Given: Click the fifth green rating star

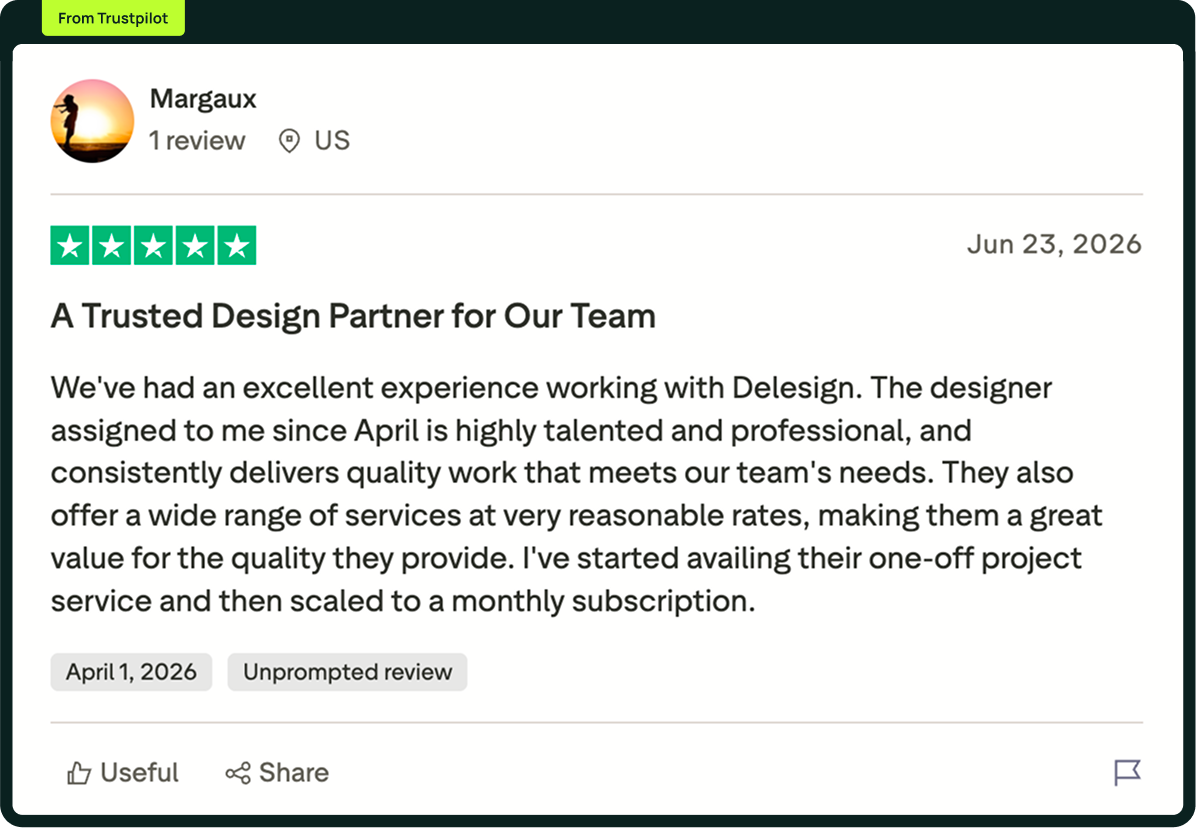Looking at the screenshot, I should (x=236, y=246).
